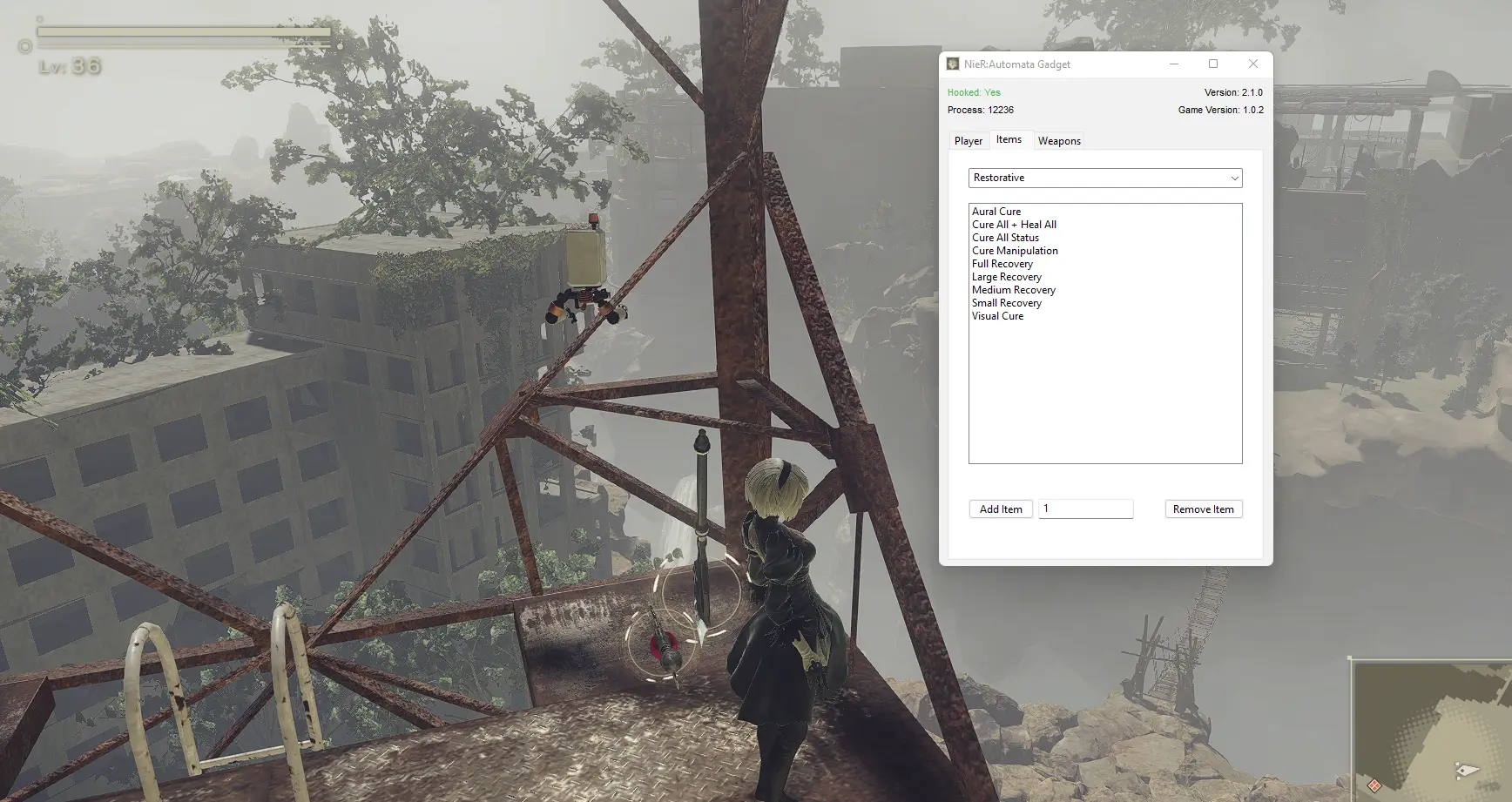
Task: Select Full Recovery item
Action: point(1002,264)
